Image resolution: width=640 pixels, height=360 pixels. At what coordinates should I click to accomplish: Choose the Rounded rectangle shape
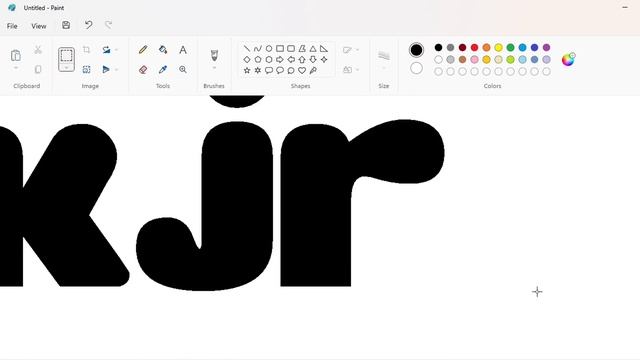291,49
